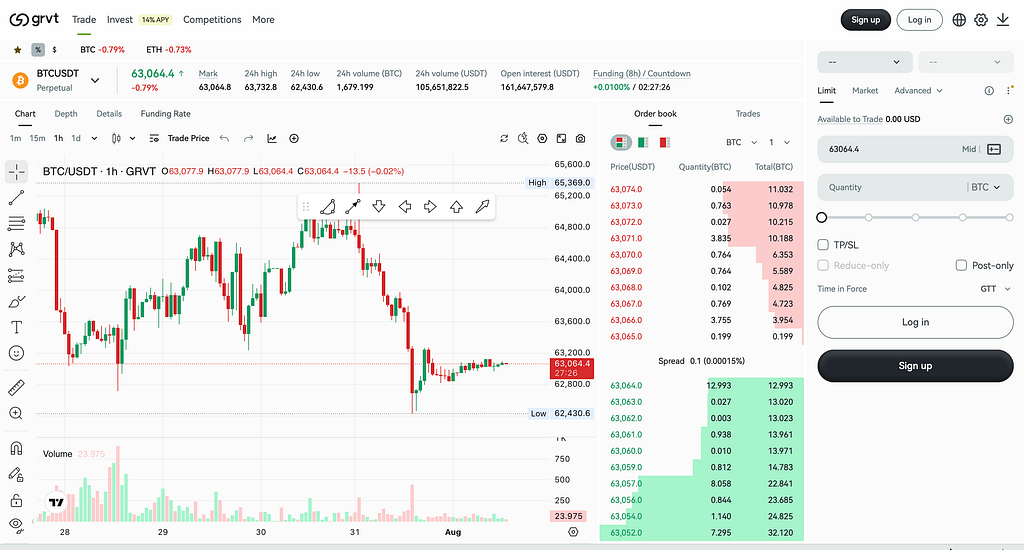Expand the BTCUSDT pair selector chevron
Image resolution: width=1024 pixels, height=550 pixels.
[x=95, y=80]
